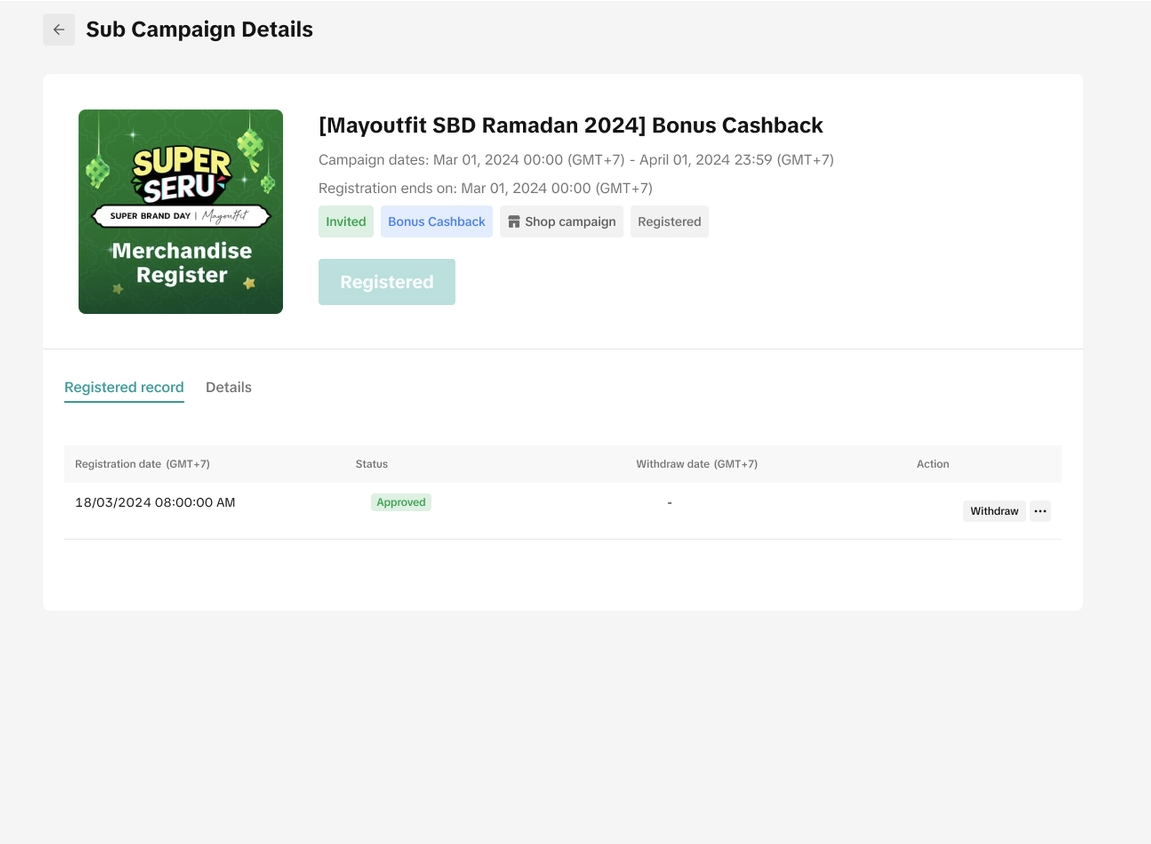
Task: Open the three-dot more actions menu
Action: pos(1040,511)
